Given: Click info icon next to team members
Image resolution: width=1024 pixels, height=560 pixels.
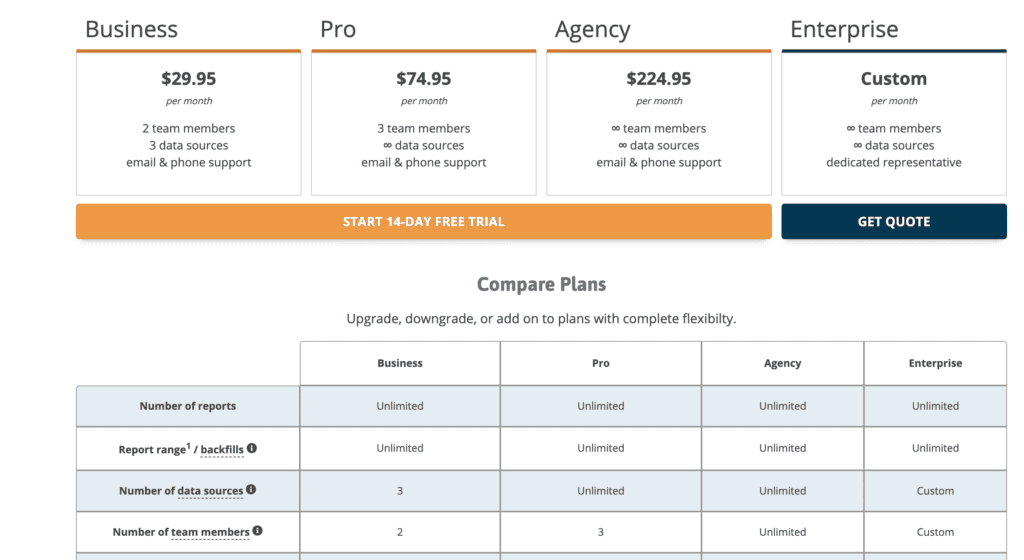Looking at the screenshot, I should click(x=258, y=531).
